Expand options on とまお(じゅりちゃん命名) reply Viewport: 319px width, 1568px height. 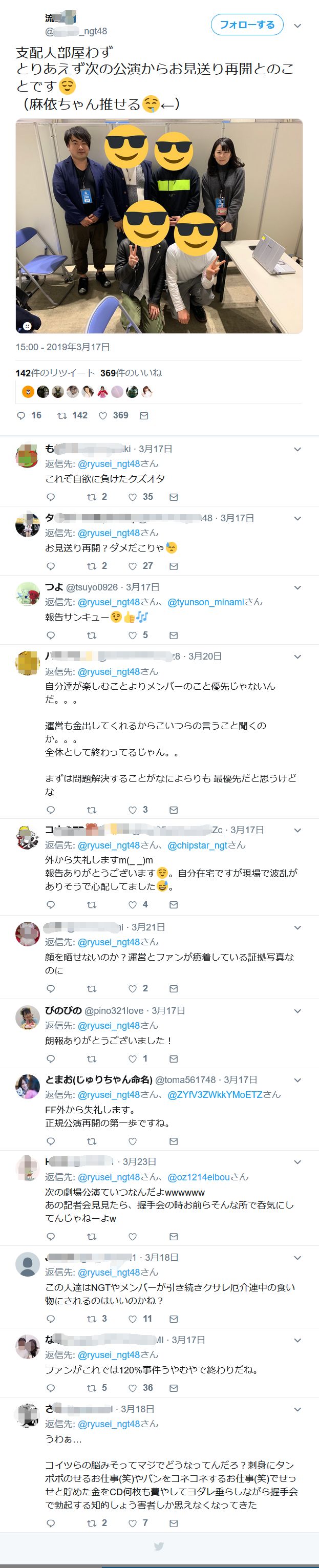click(x=297, y=1080)
